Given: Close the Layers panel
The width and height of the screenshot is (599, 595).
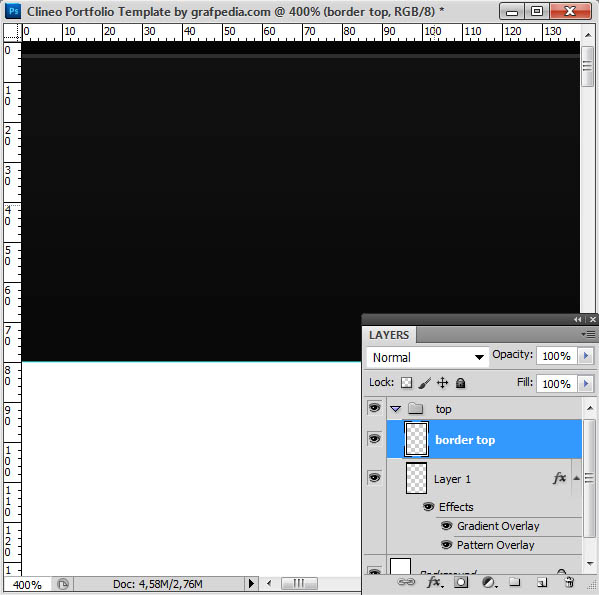Looking at the screenshot, I should 593,320.
